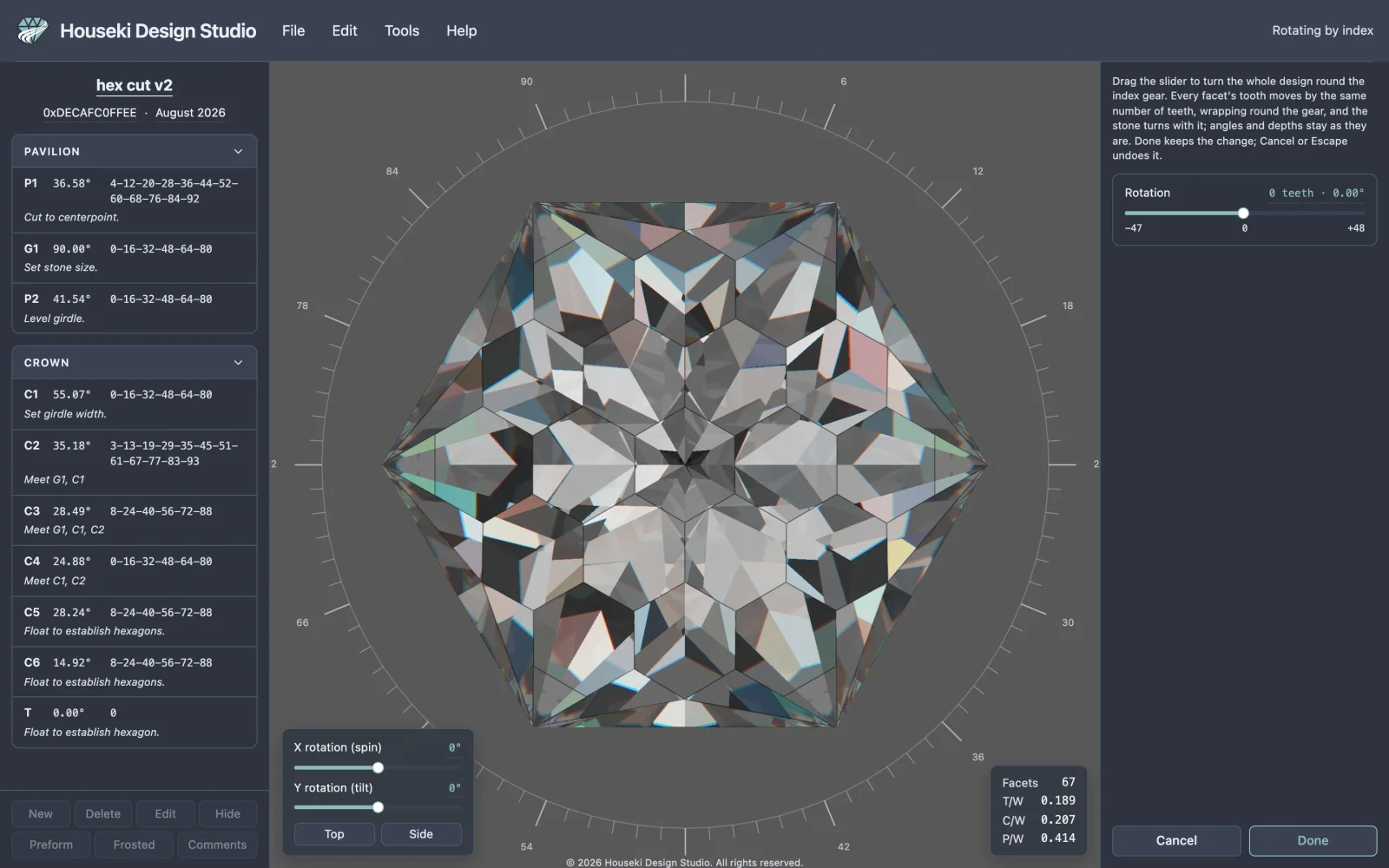Image resolution: width=1389 pixels, height=868 pixels.
Task: Select the G1 90.00° facet row
Action: 135,258
